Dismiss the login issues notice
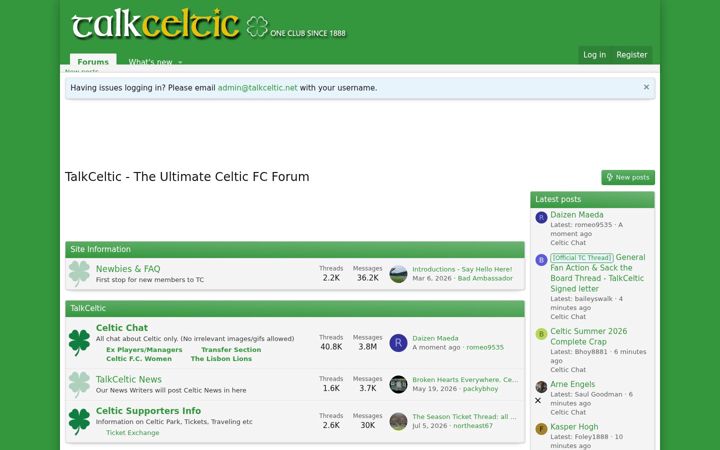The height and width of the screenshot is (450, 720). pyautogui.click(x=646, y=87)
